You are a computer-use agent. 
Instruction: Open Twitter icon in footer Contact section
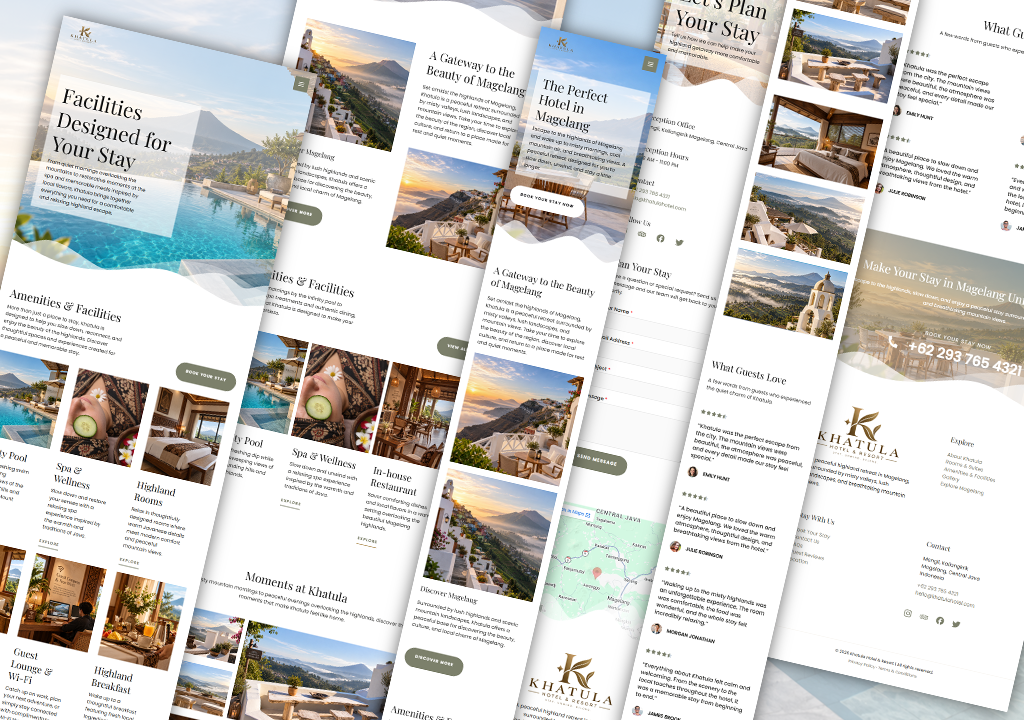pos(955,624)
